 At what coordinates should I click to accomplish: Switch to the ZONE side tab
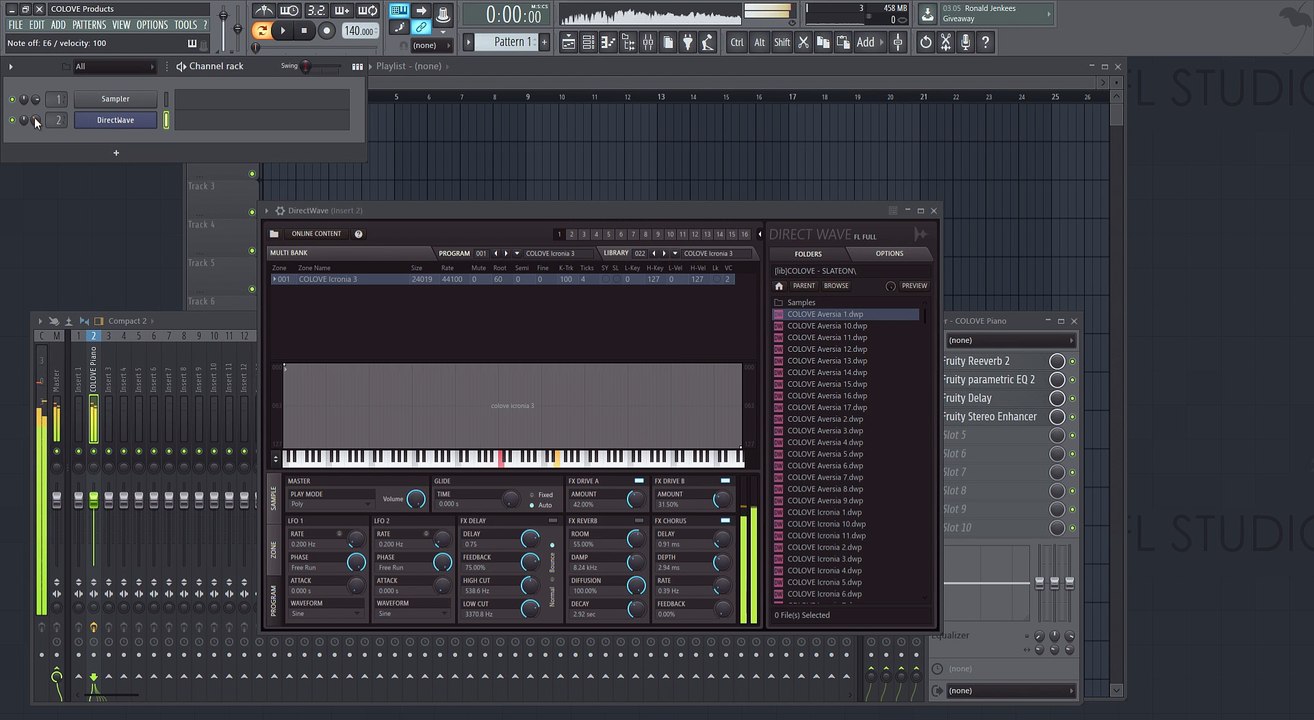(x=273, y=550)
